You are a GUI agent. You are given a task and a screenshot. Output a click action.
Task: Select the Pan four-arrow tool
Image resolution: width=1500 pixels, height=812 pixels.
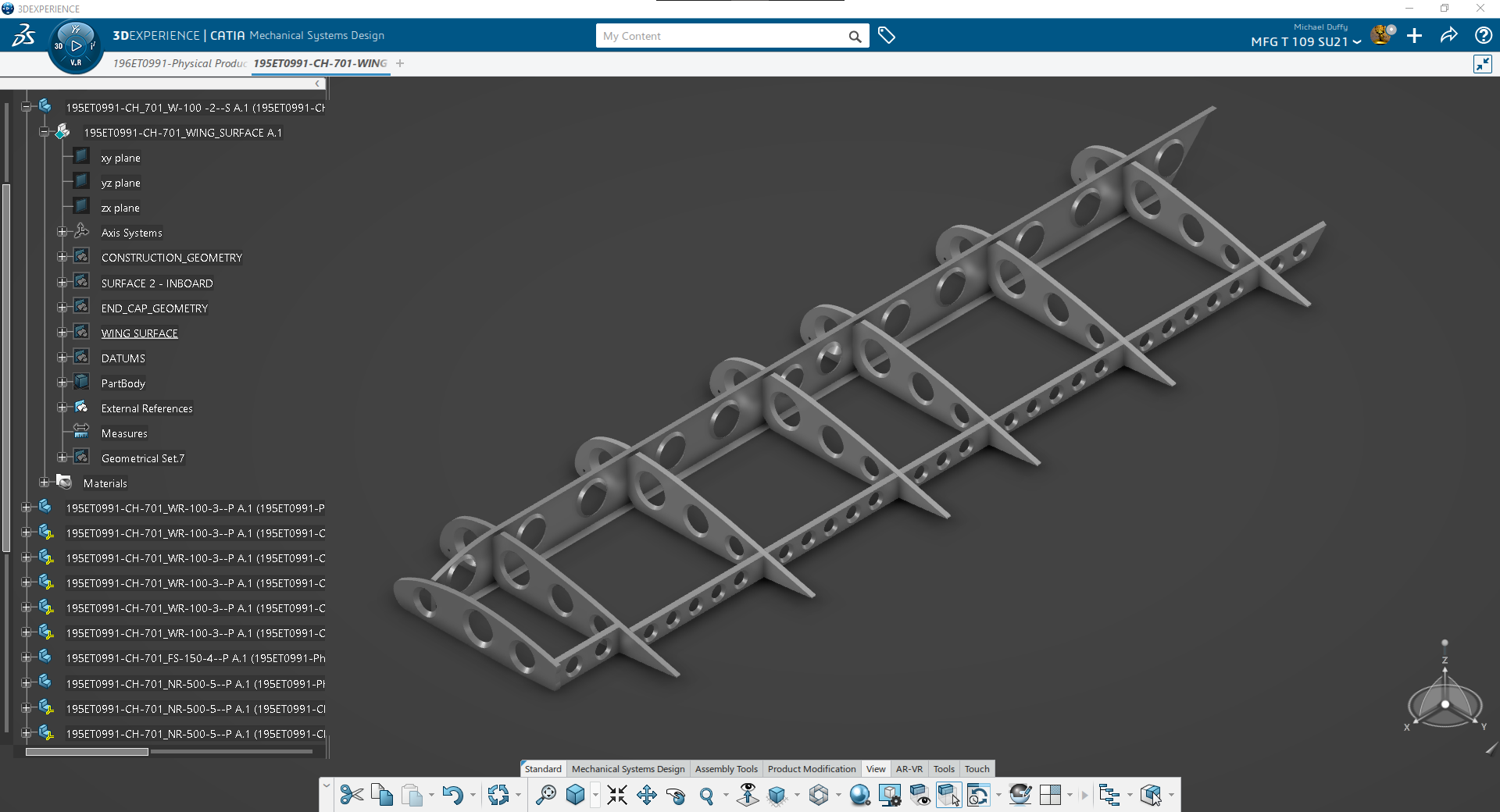(647, 795)
